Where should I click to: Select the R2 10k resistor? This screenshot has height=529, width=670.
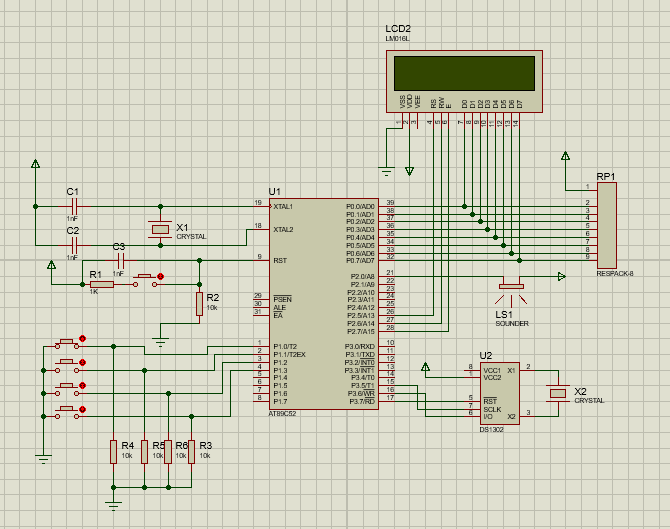(199, 304)
